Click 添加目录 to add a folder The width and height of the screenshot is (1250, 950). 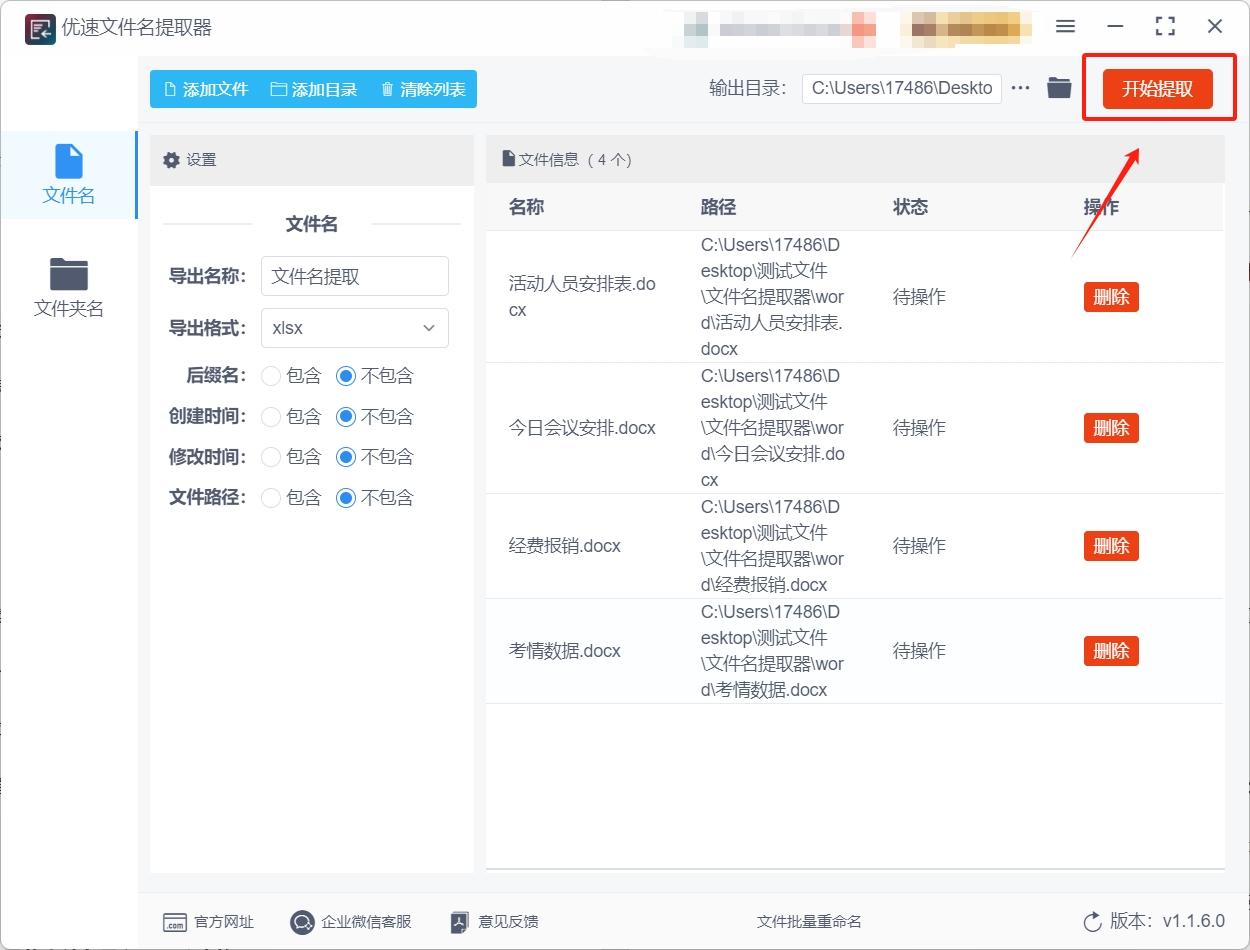(314, 89)
